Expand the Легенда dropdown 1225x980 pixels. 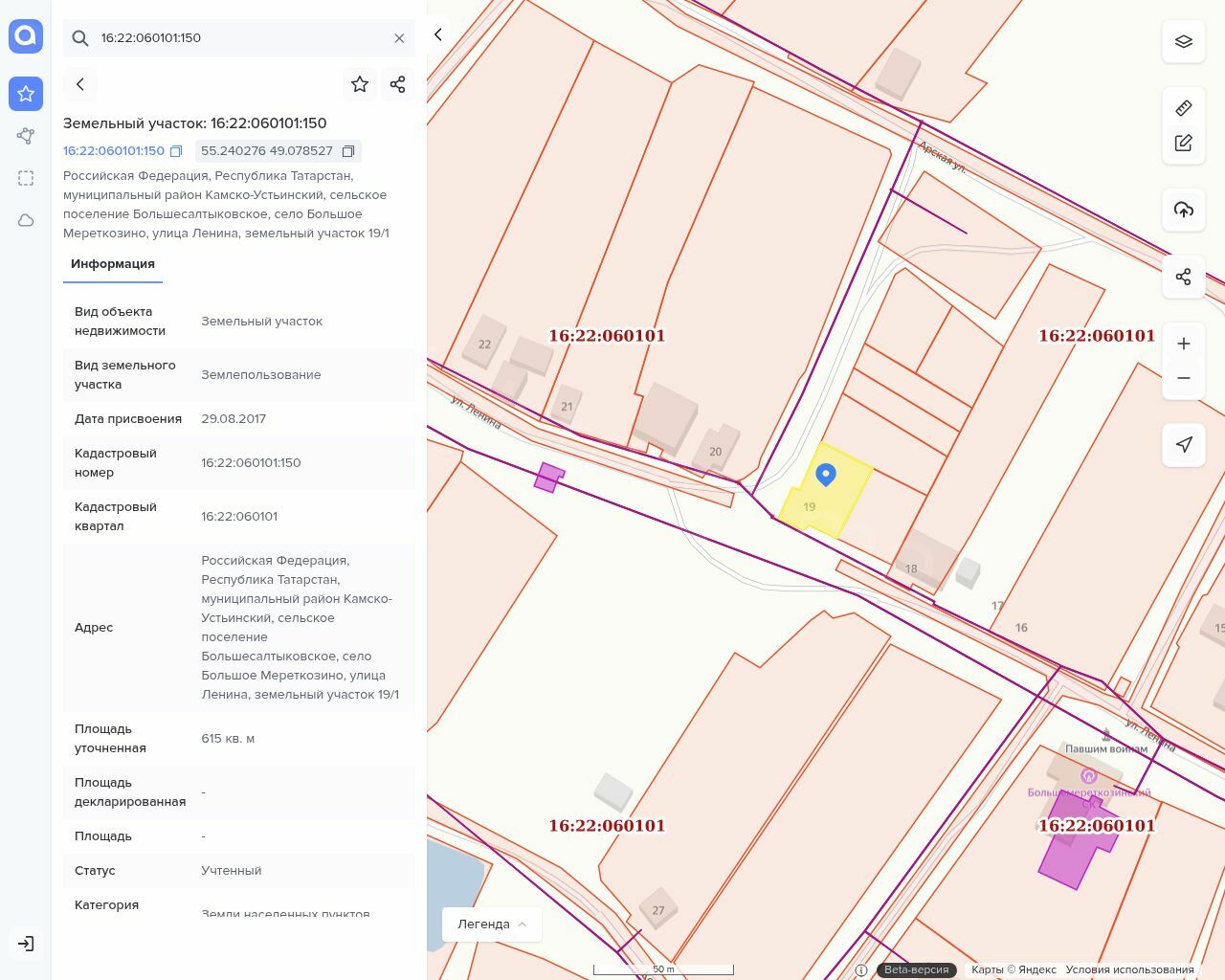point(492,924)
